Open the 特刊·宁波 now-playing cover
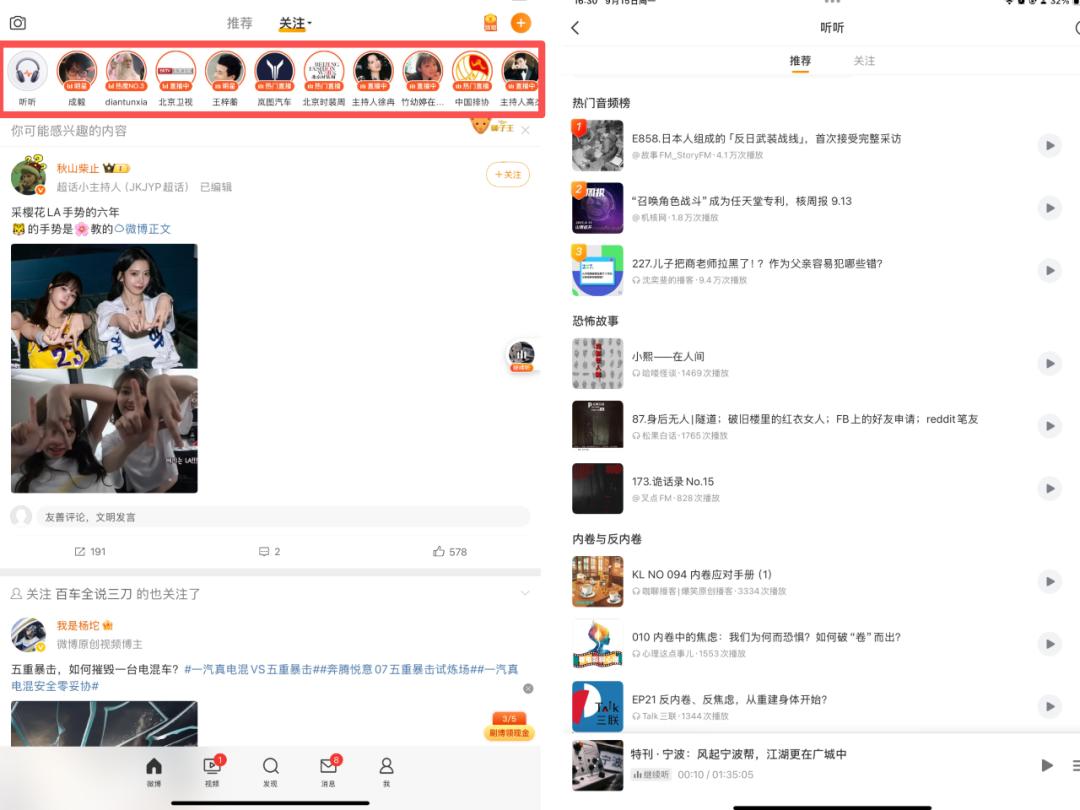 (x=597, y=765)
